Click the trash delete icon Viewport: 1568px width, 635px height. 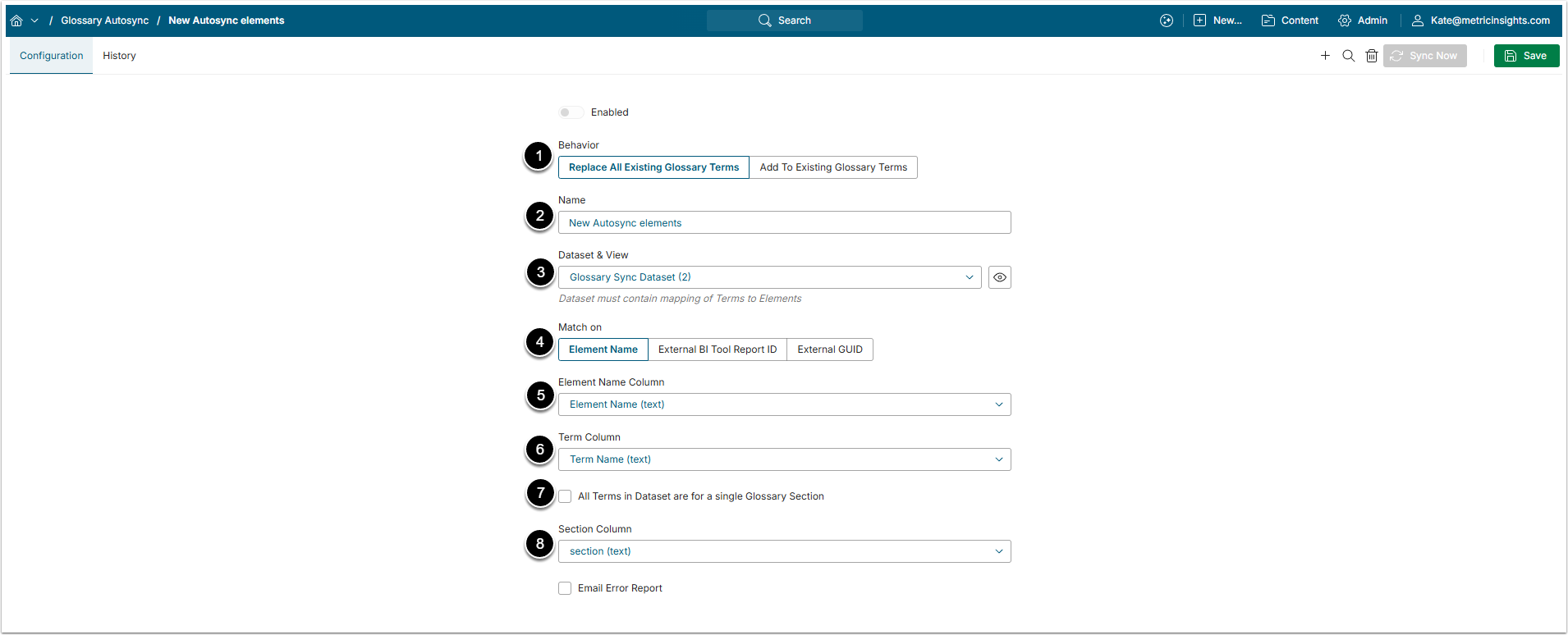1371,56
